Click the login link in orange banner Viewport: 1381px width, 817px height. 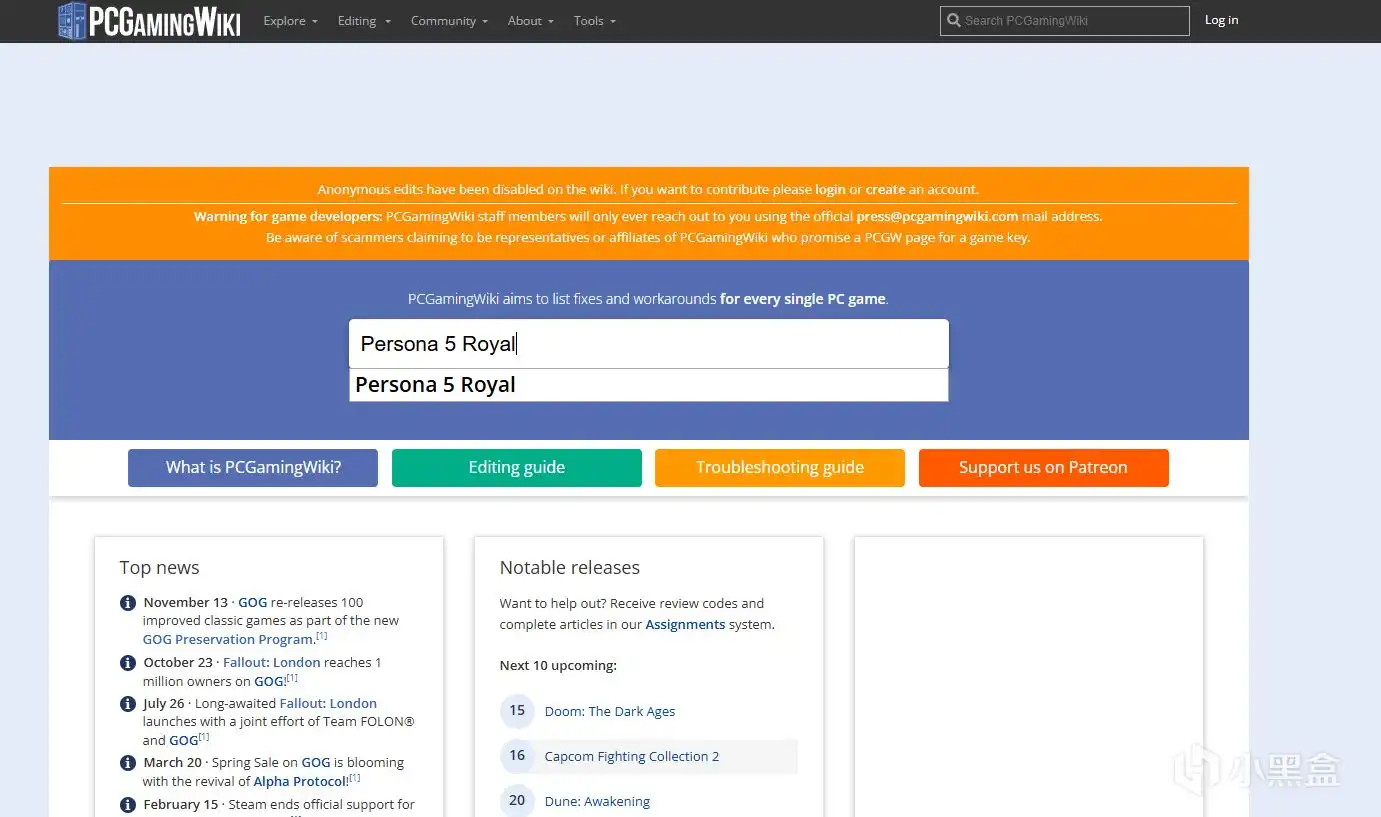830,189
